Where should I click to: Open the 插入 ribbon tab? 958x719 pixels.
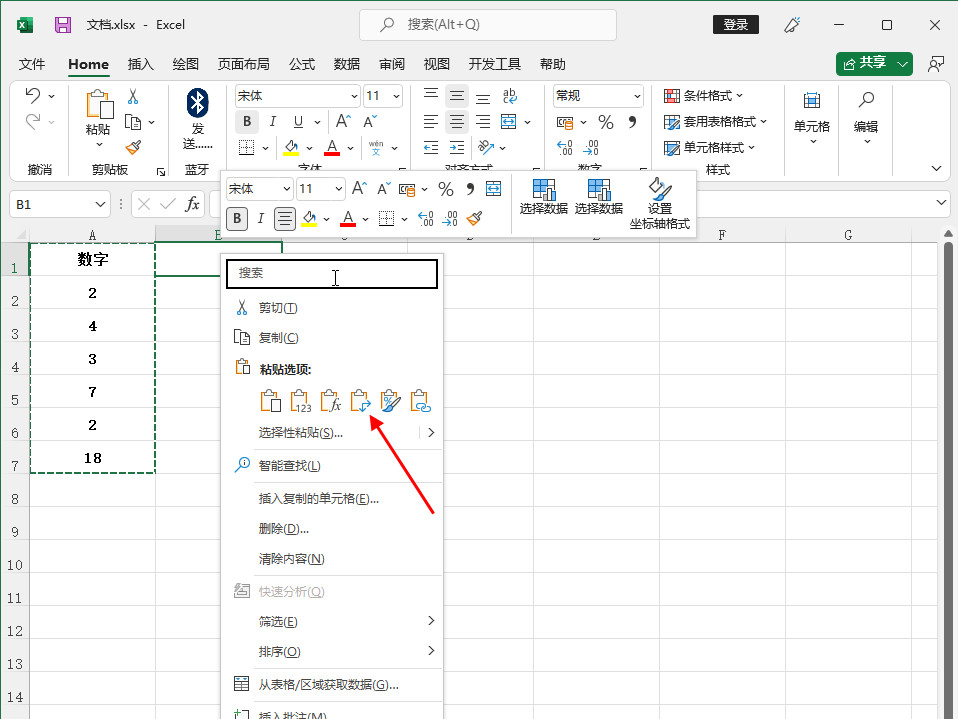tap(141, 64)
